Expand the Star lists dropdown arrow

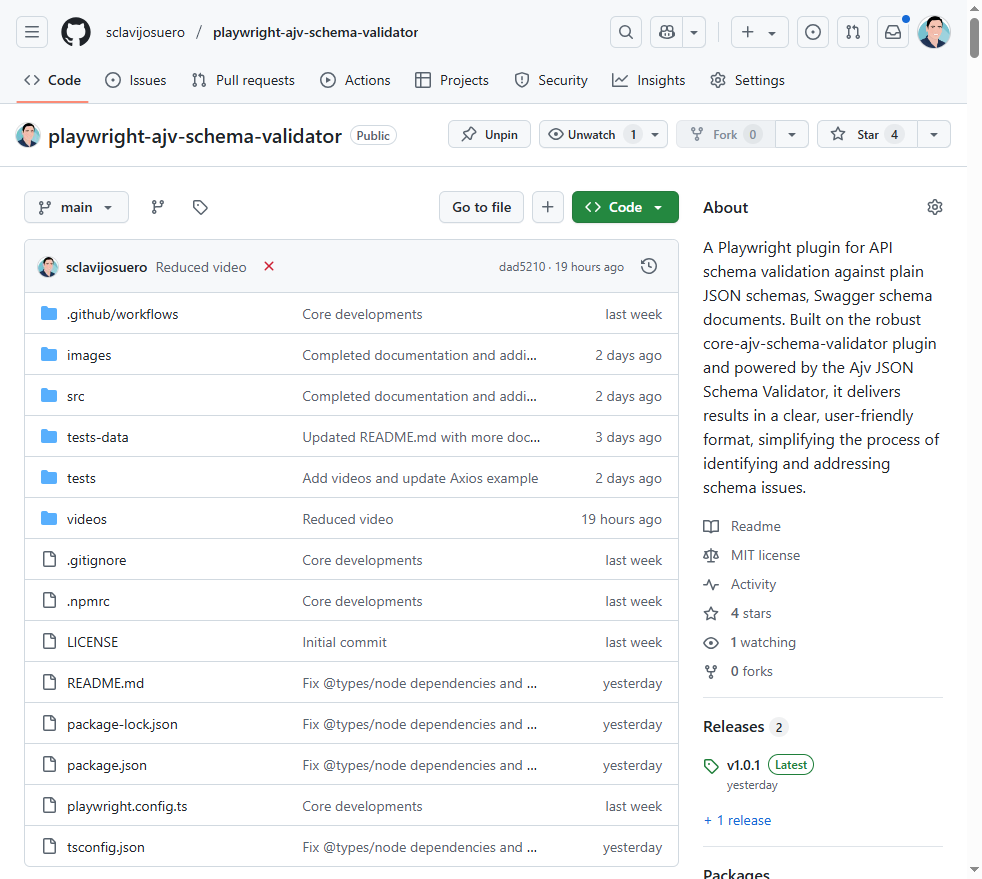pyautogui.click(x=934, y=135)
